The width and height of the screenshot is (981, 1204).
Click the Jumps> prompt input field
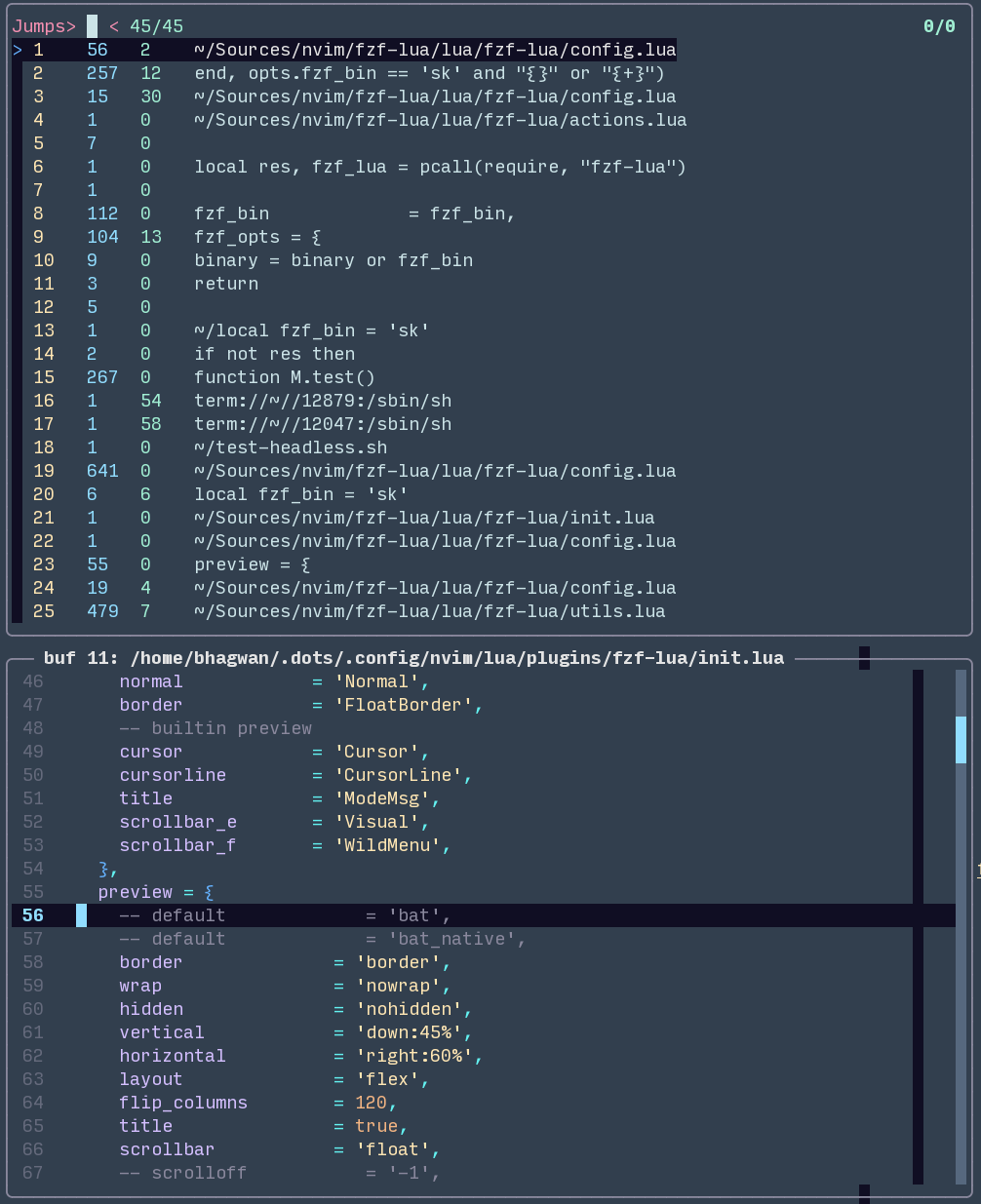[x=92, y=26]
